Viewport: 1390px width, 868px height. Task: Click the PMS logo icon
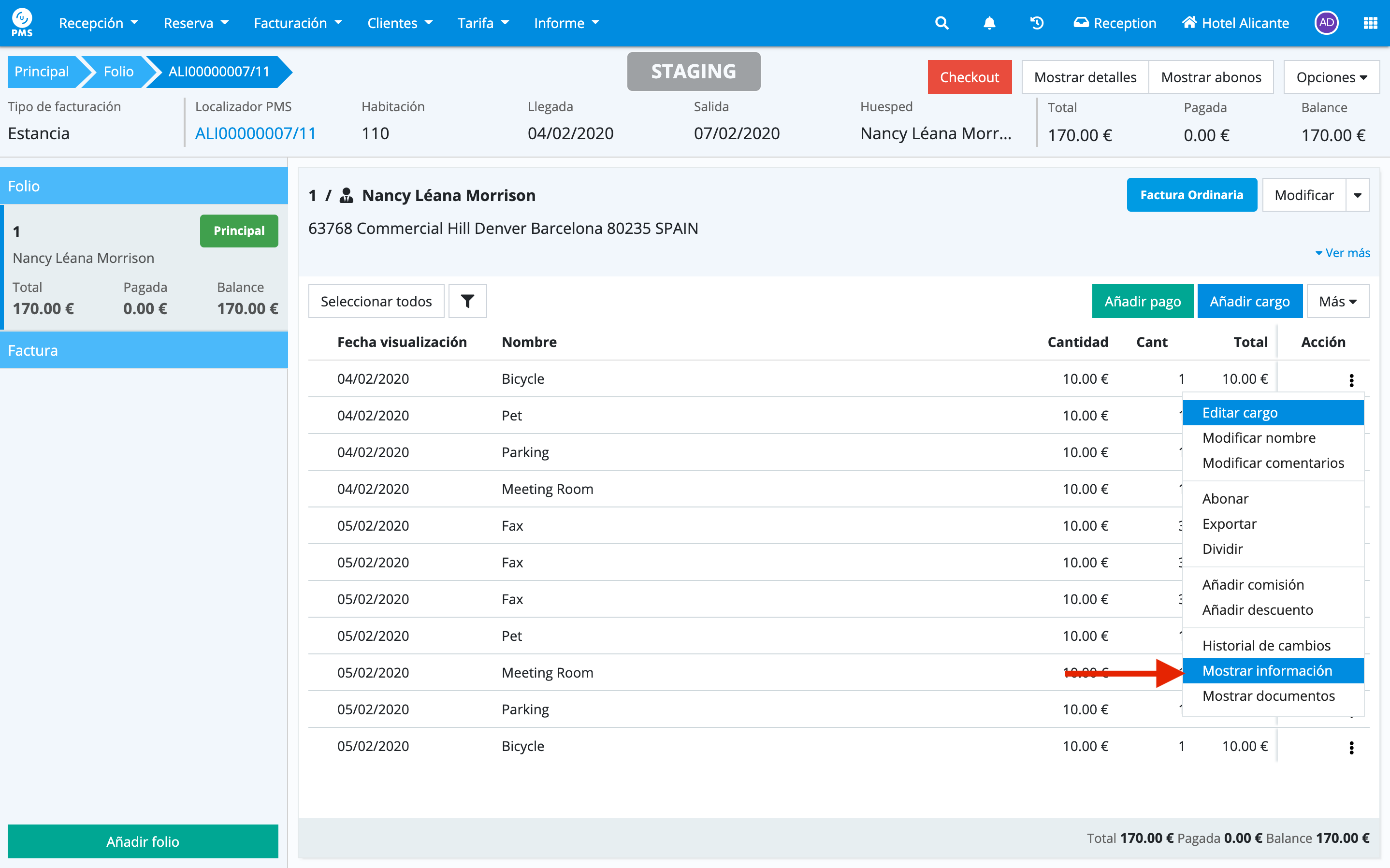[22, 22]
